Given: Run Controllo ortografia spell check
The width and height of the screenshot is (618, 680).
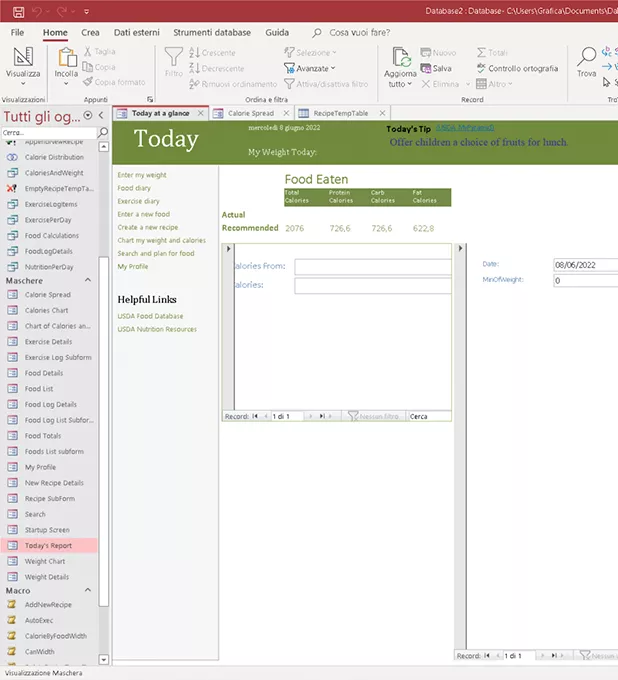Looking at the screenshot, I should pos(518,68).
